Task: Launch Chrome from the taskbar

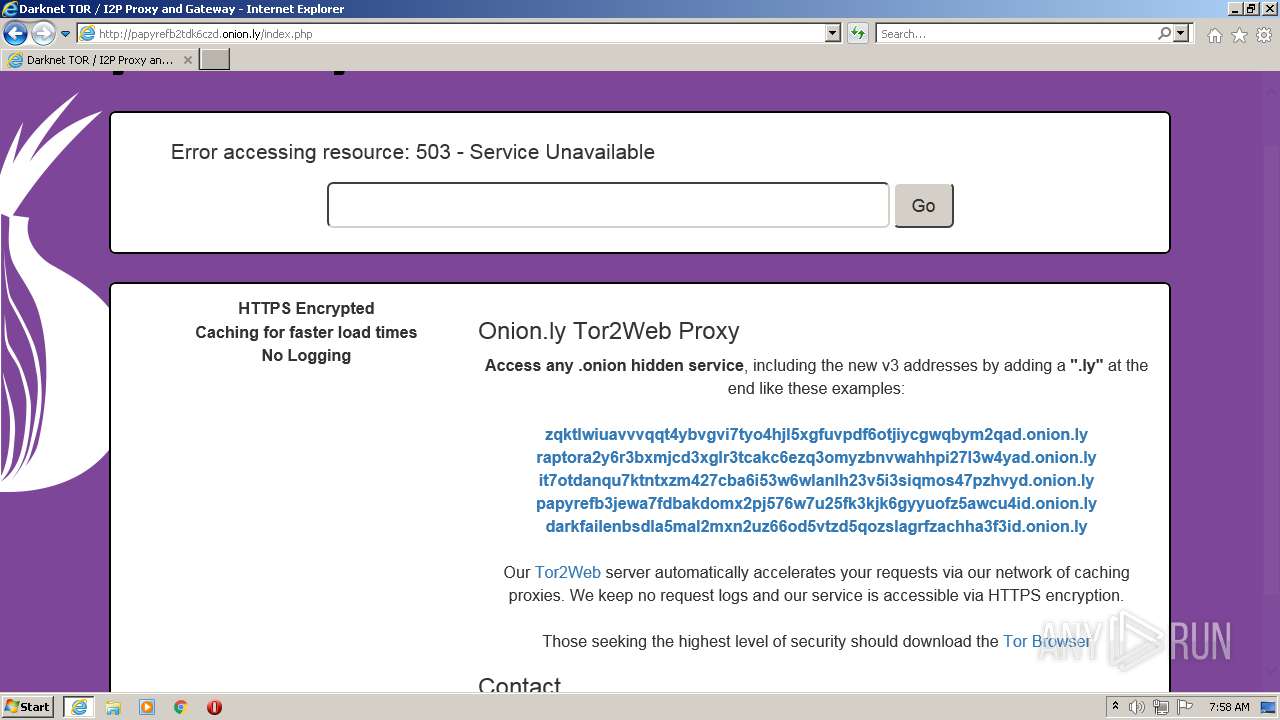Action: (x=181, y=707)
